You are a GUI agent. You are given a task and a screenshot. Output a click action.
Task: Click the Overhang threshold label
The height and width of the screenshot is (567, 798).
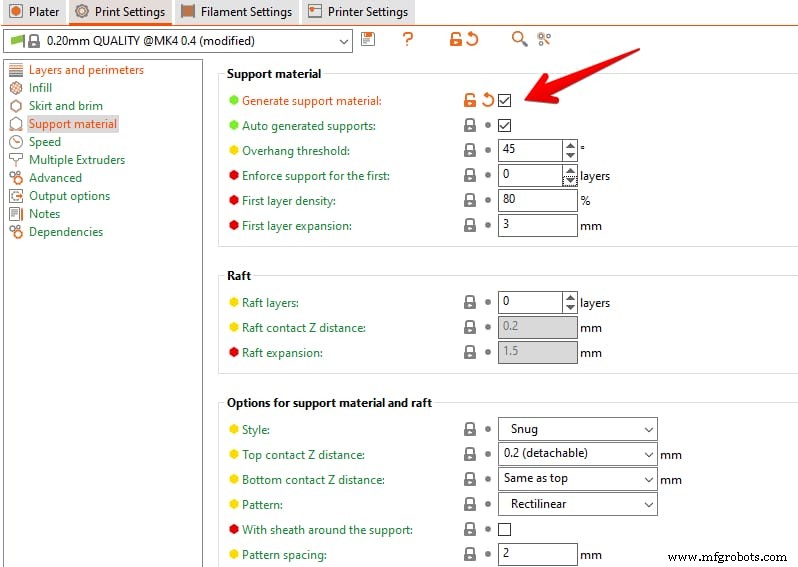[x=296, y=151]
